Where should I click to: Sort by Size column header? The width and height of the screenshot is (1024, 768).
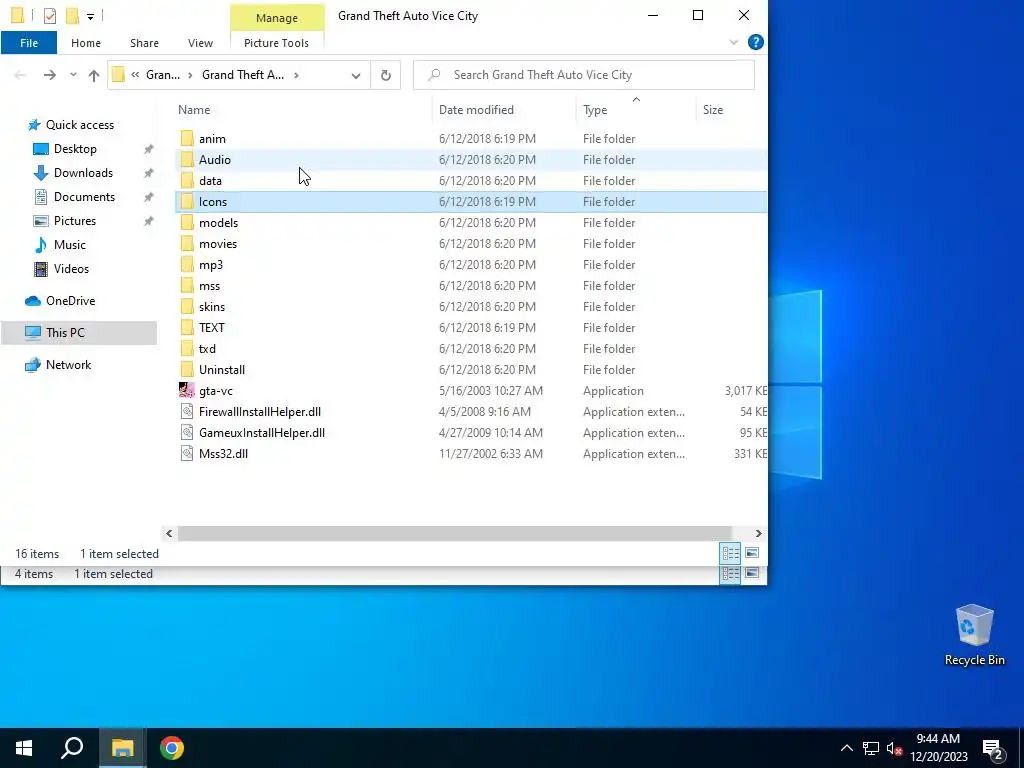click(712, 110)
